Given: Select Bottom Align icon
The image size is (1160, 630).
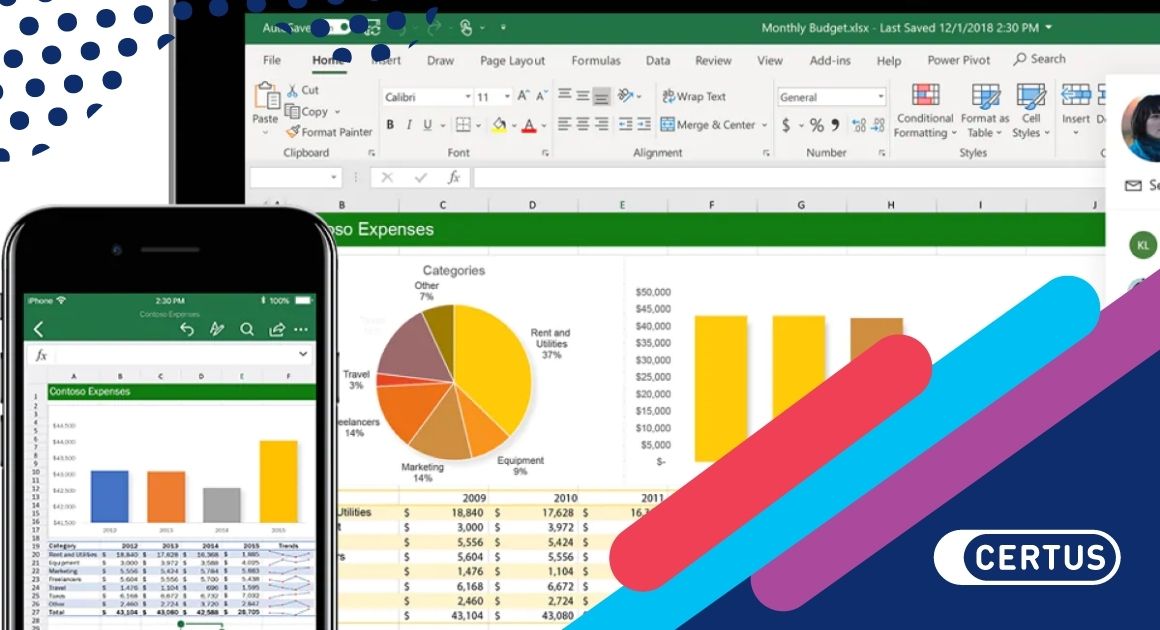Looking at the screenshot, I should [602, 96].
